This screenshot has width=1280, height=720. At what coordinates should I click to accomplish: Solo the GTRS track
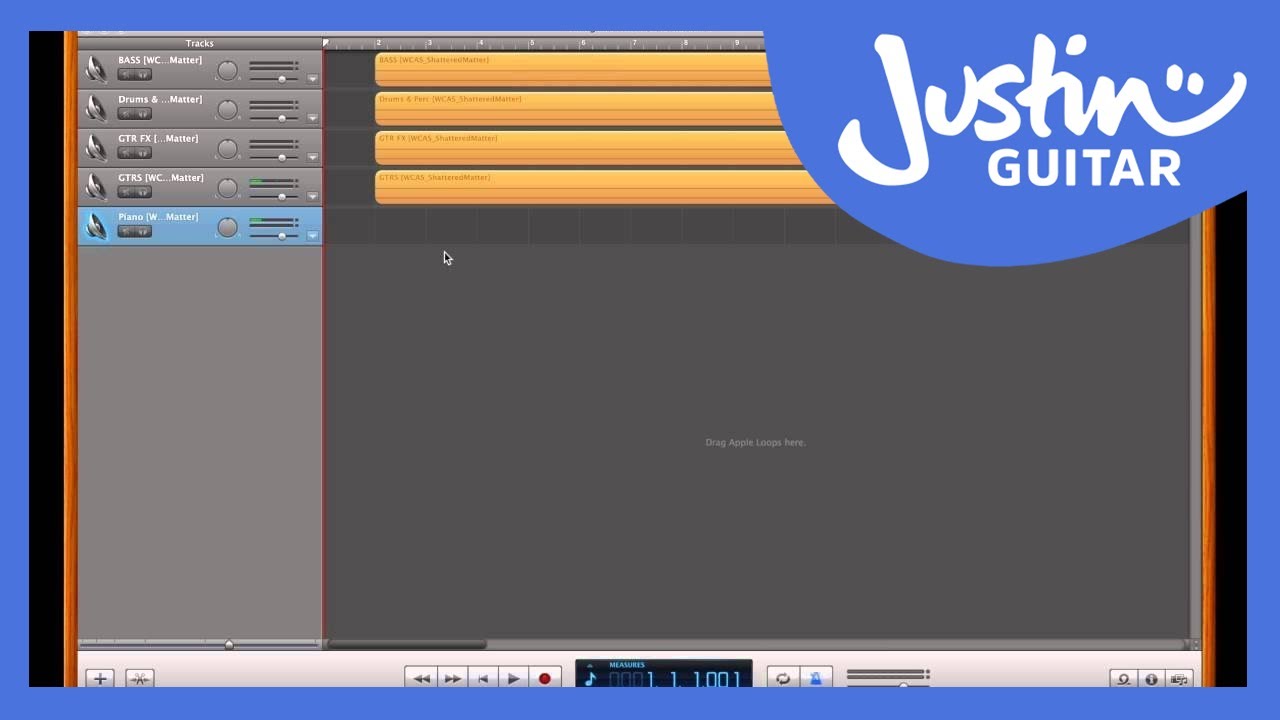pyautogui.click(x=144, y=192)
